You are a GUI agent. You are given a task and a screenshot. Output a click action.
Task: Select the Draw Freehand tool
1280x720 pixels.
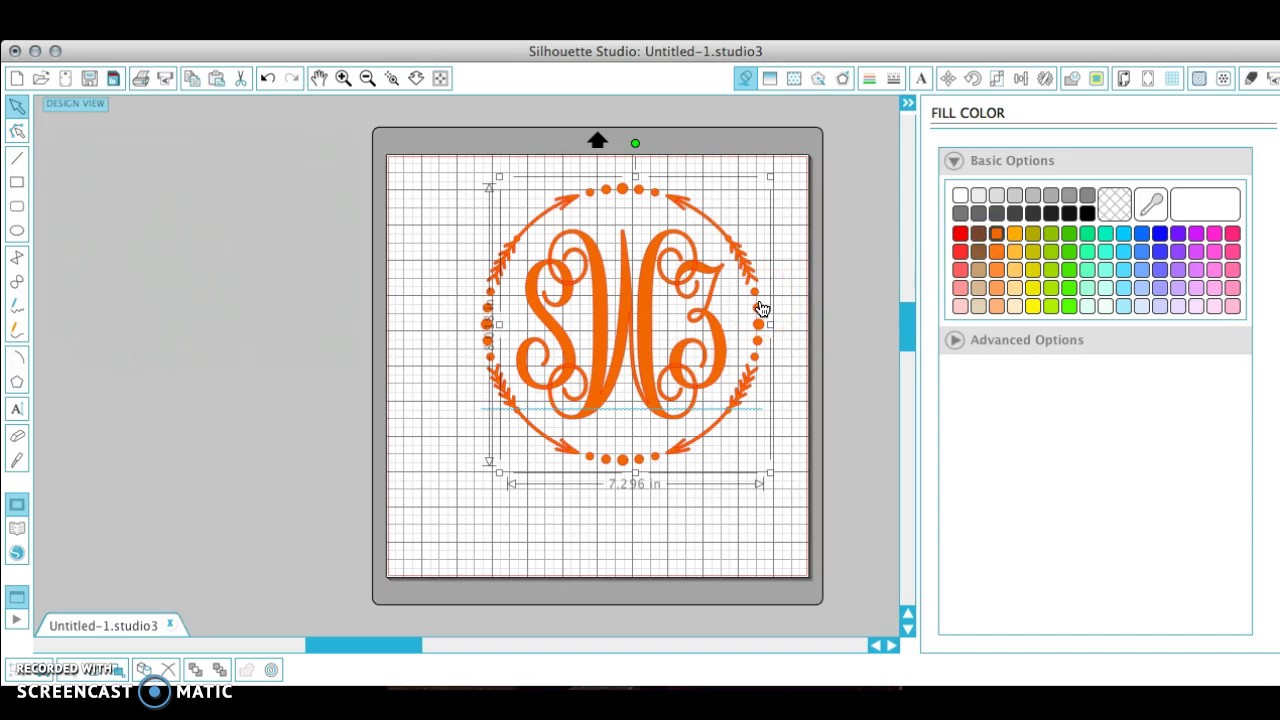(17, 306)
